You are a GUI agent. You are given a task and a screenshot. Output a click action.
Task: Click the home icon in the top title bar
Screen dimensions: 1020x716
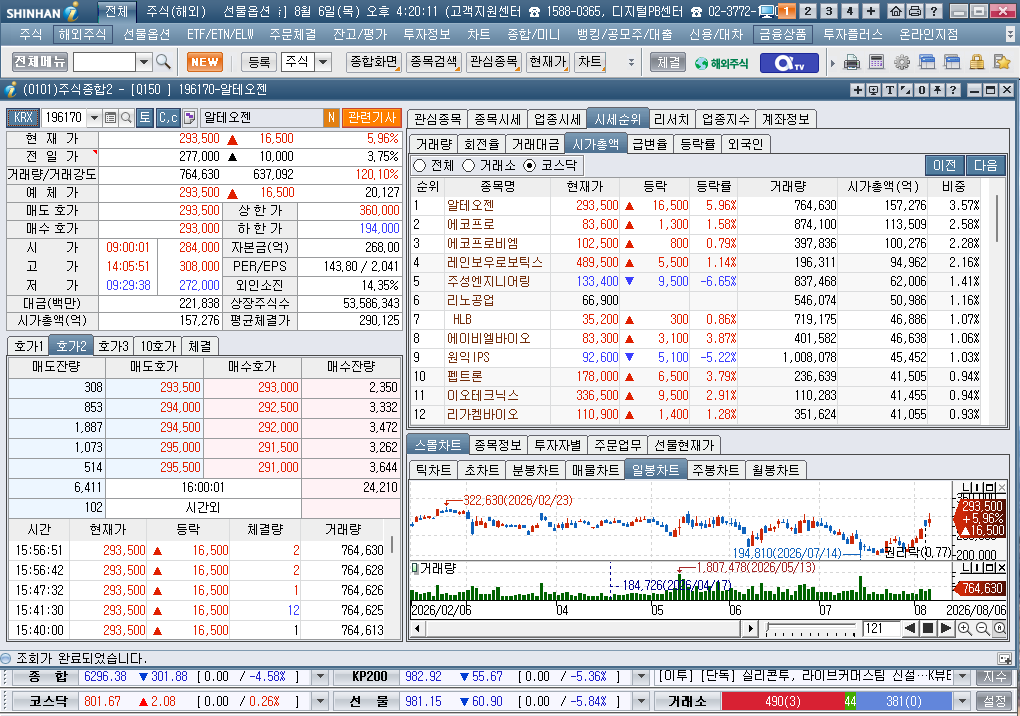click(x=896, y=11)
